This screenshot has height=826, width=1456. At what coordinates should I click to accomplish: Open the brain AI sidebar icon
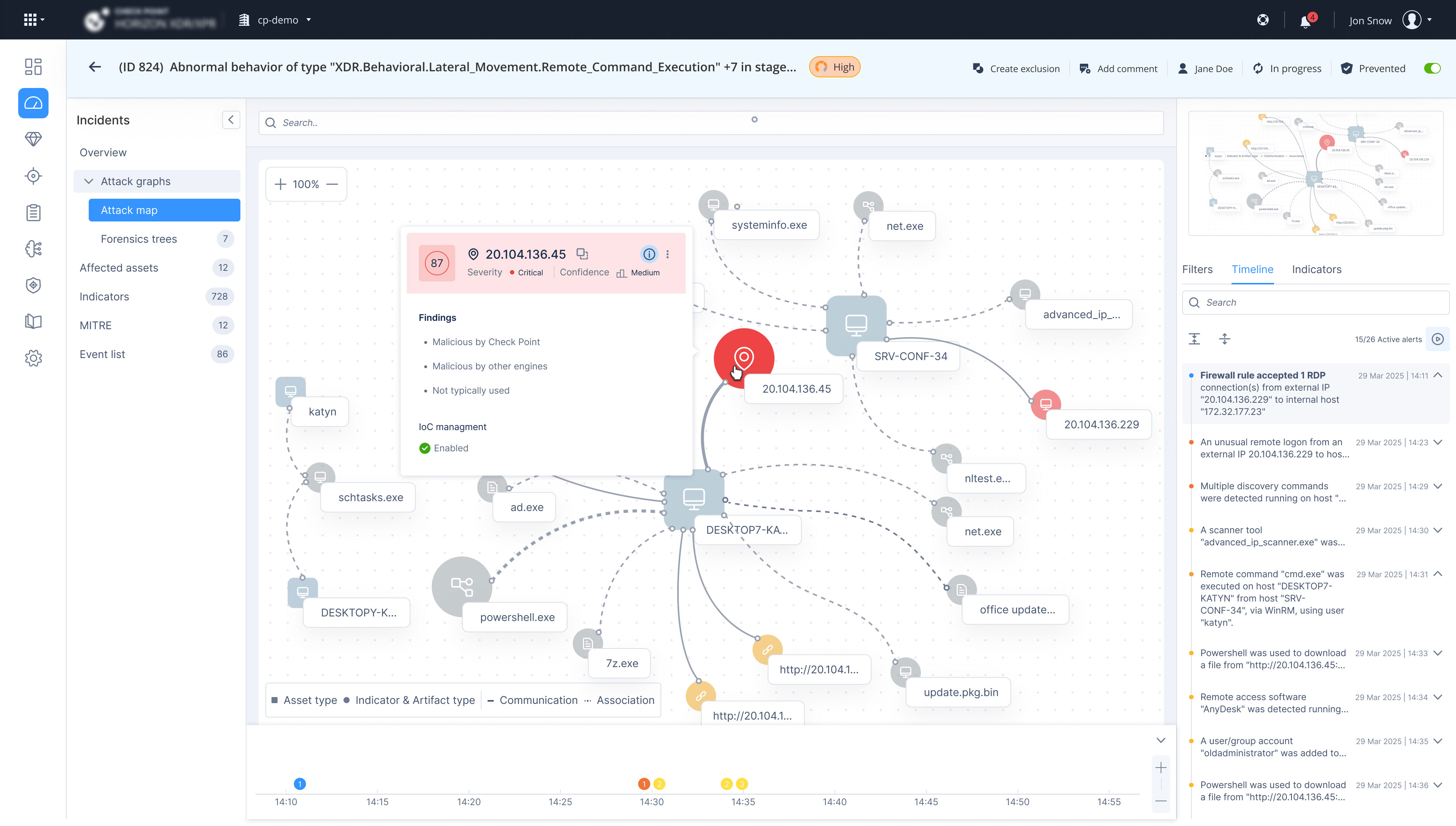(x=33, y=248)
